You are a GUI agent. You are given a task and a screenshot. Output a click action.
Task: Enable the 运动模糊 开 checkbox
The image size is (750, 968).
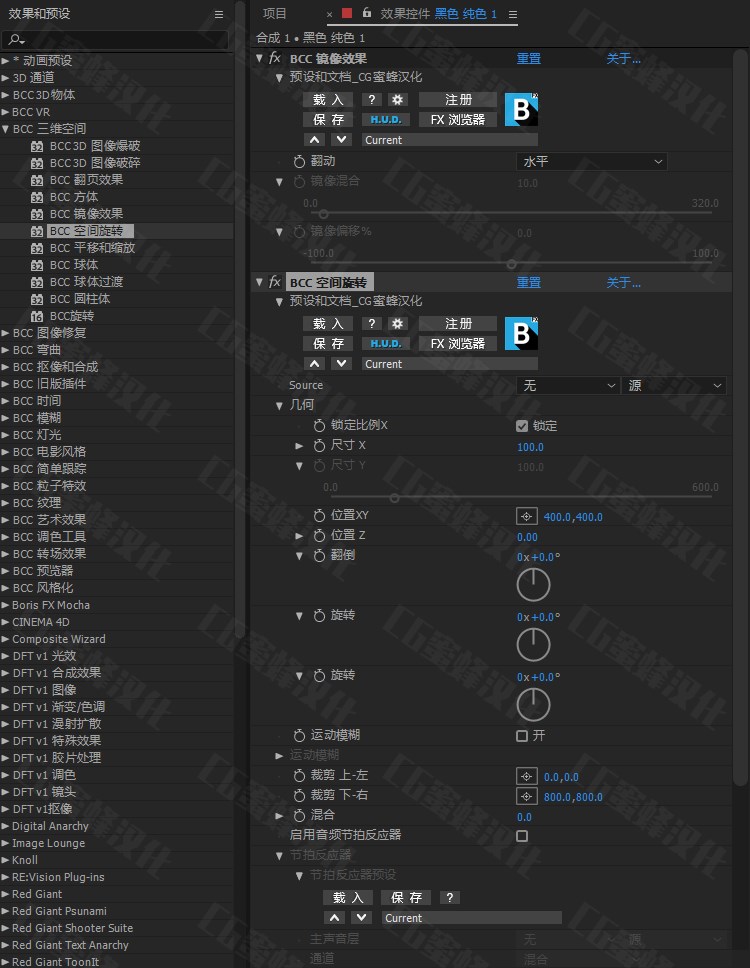(522, 736)
